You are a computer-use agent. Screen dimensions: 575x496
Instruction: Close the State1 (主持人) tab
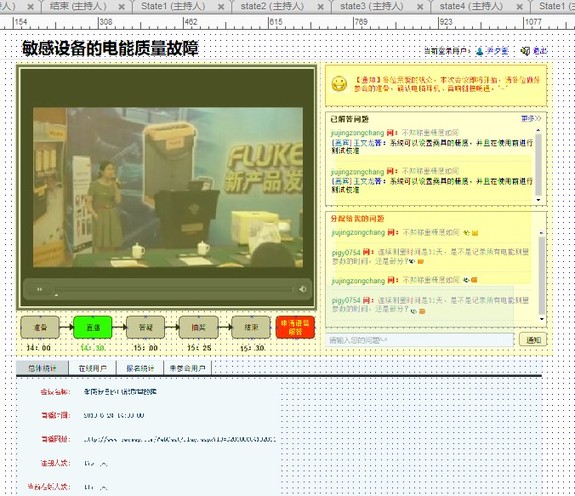click(x=221, y=7)
